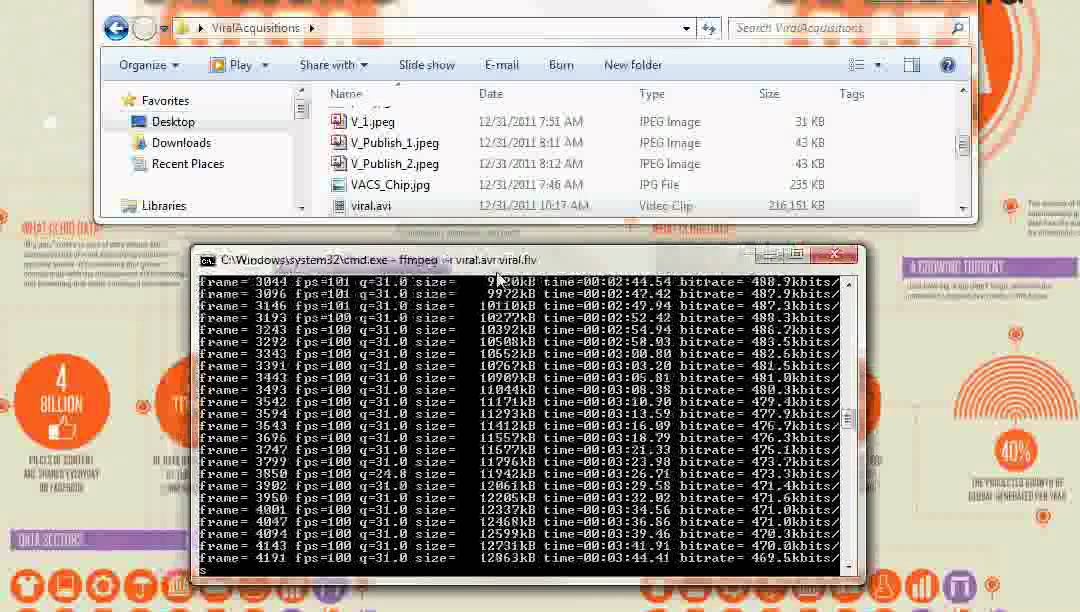
Task: Close the cmd.exe ffmpeg window
Action: pyautogui.click(x=834, y=254)
